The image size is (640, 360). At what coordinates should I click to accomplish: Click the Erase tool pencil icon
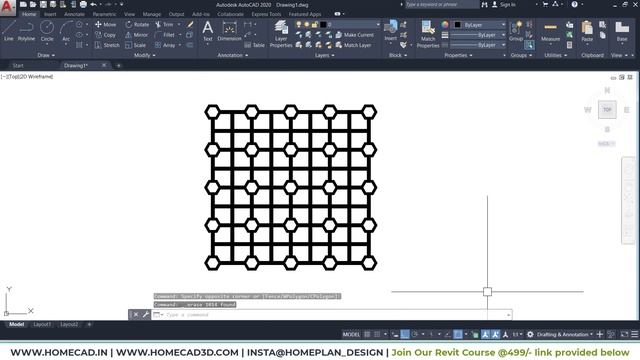coord(190,24)
